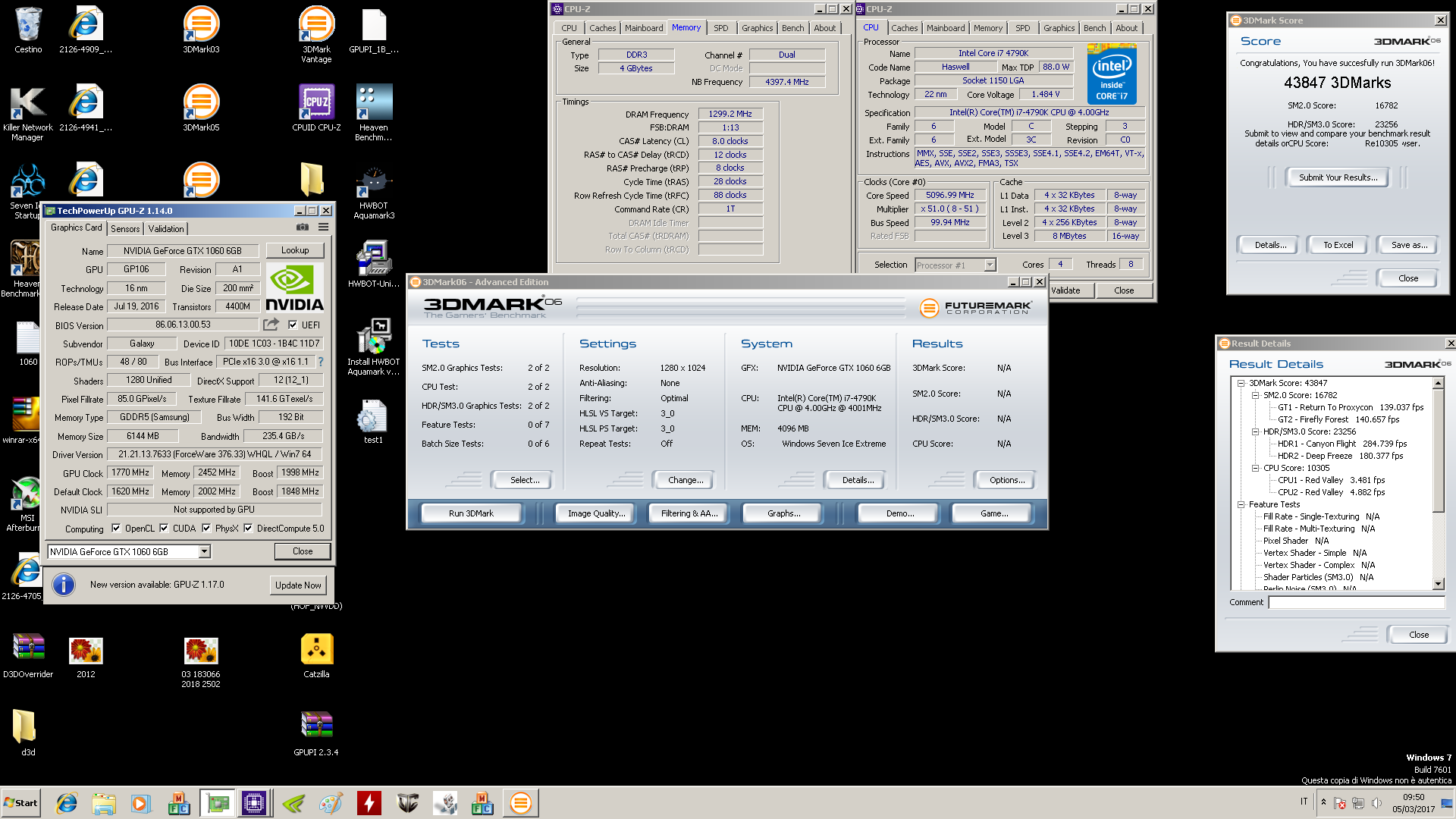This screenshot has width=1456, height=819.
Task: Open the 3DMark03 desktop shortcut
Action: tap(201, 30)
